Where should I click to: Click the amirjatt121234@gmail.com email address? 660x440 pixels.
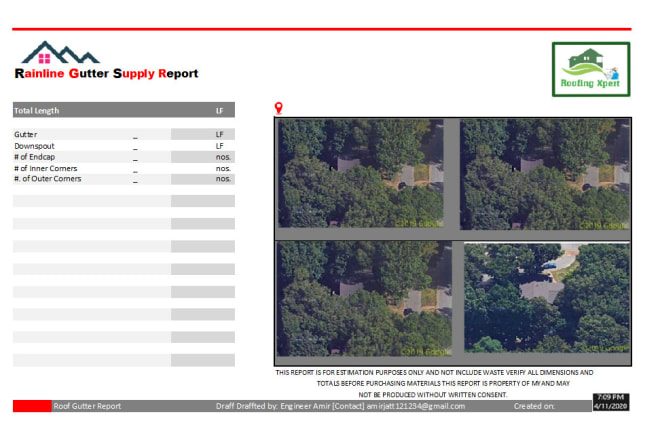[416, 406]
